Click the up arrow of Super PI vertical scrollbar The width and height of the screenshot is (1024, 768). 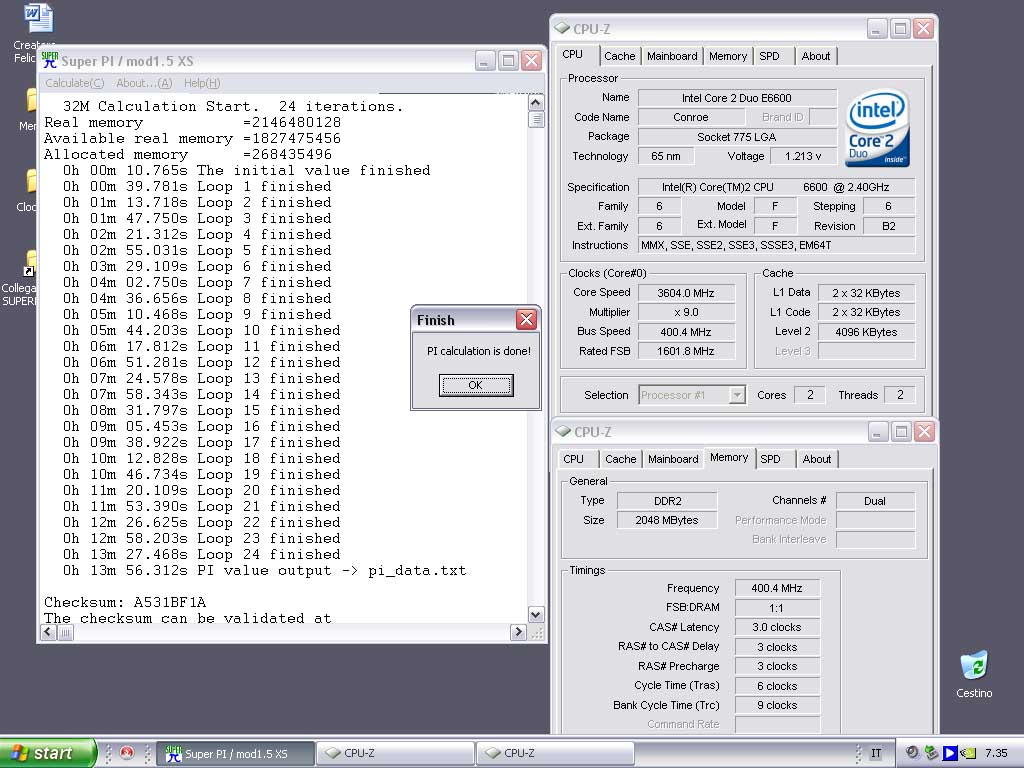(x=535, y=102)
